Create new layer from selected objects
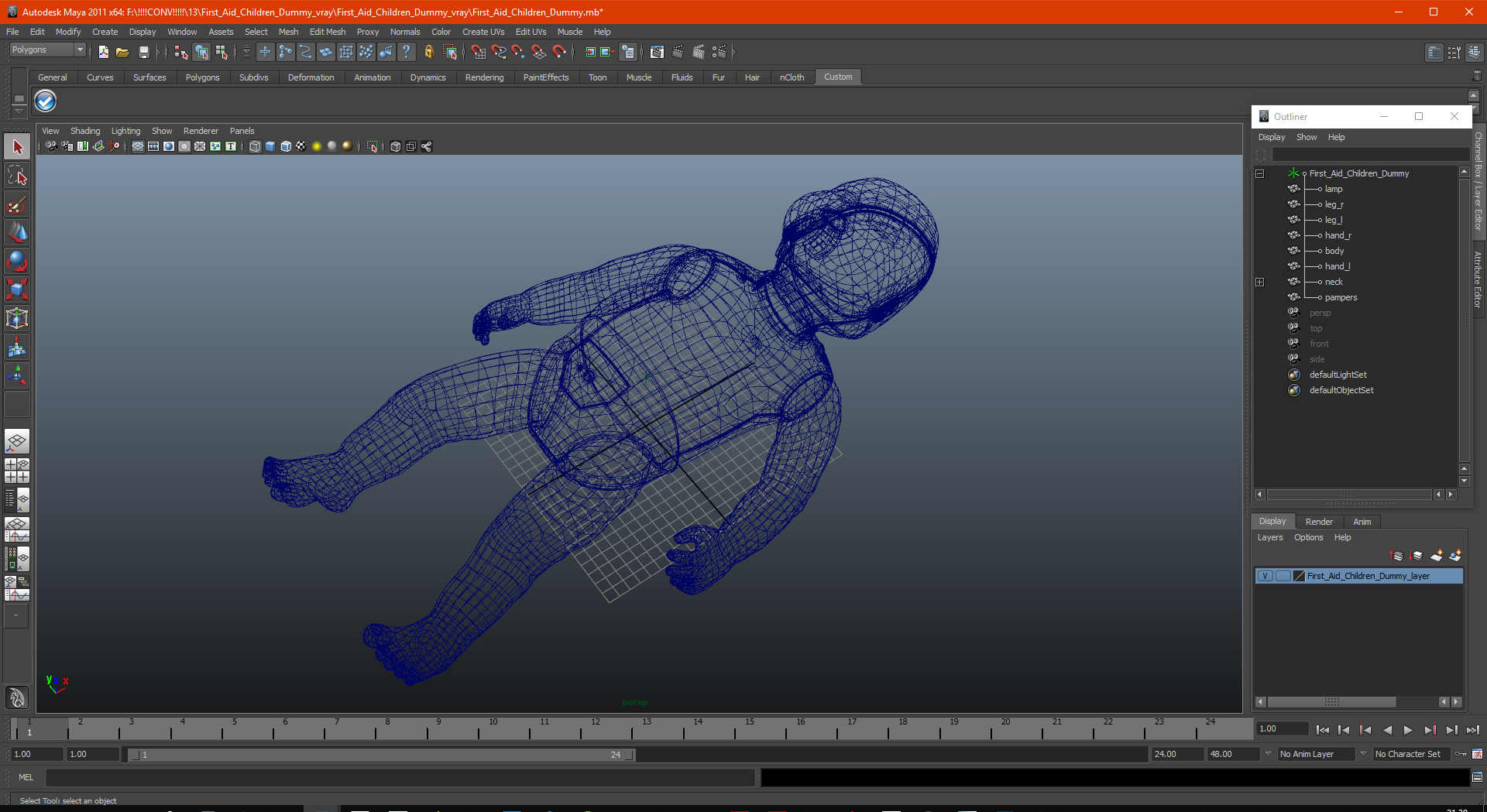The image size is (1487, 812). pyautogui.click(x=1455, y=556)
